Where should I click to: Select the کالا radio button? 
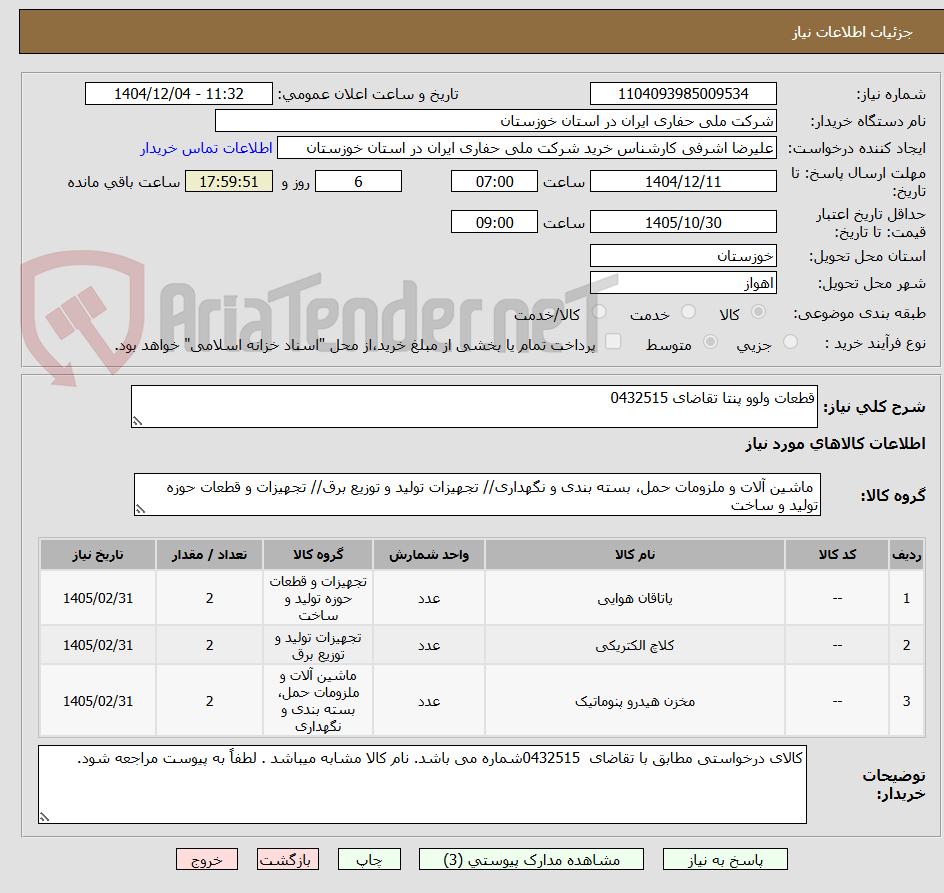pyautogui.click(x=758, y=312)
